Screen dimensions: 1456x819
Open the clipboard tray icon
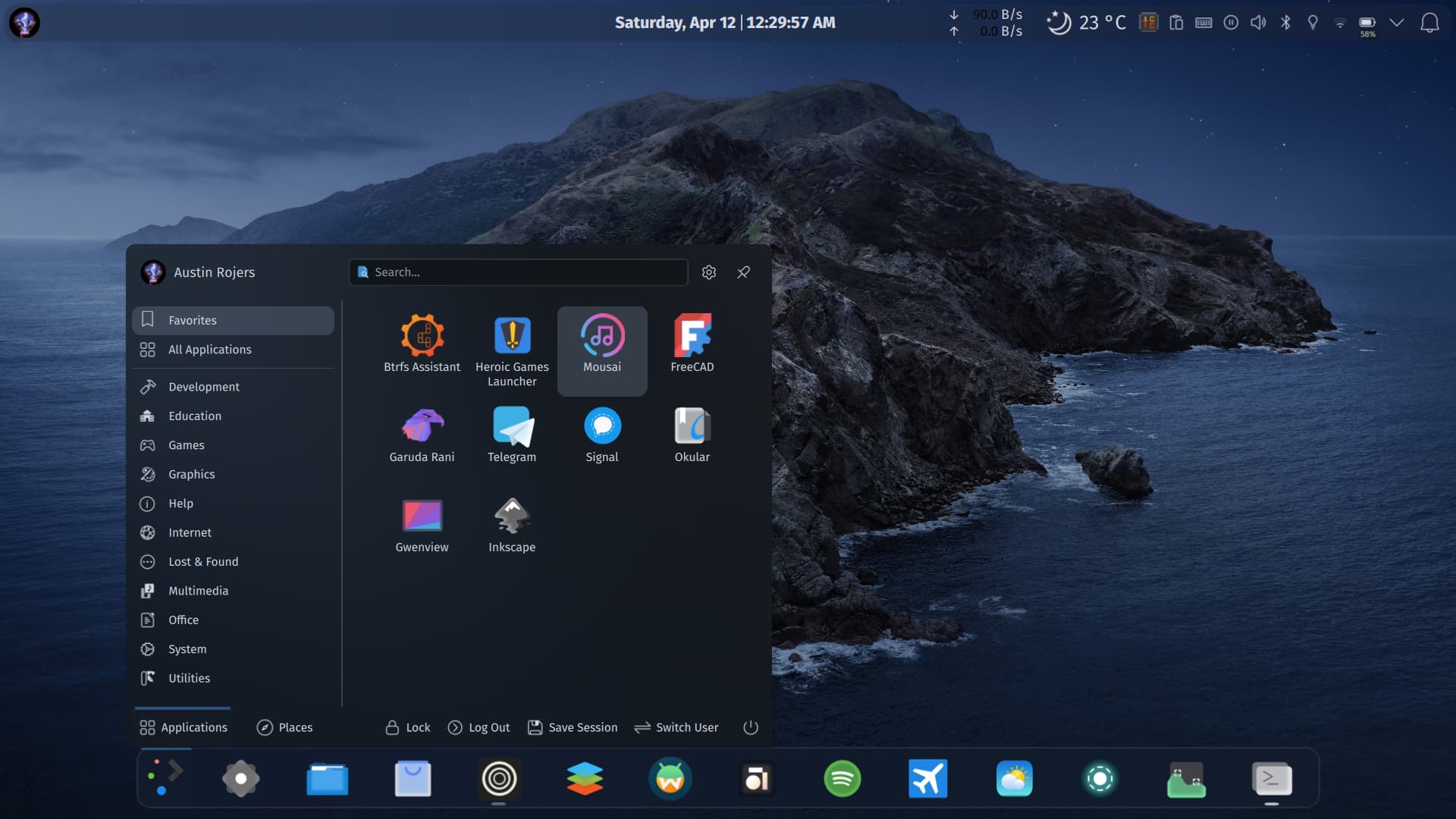(x=1176, y=23)
